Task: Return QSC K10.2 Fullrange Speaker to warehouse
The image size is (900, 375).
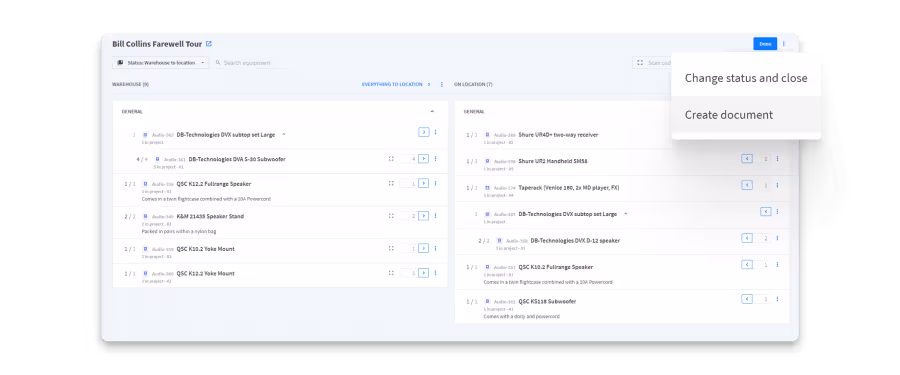Action: 747,265
